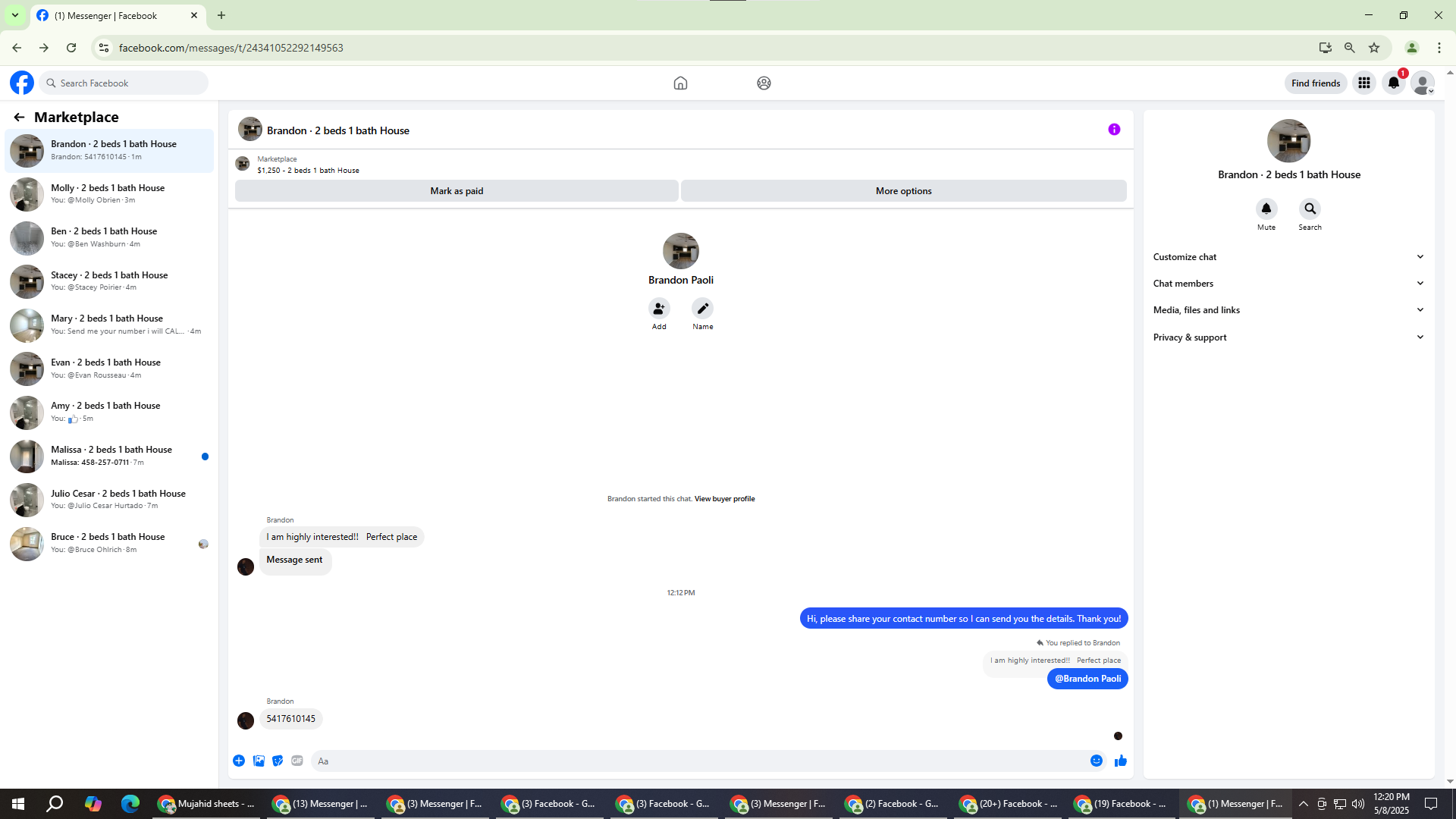Viewport: 1456px width, 819px height.
Task: Expand Privacy & support section
Action: pos(1288,337)
